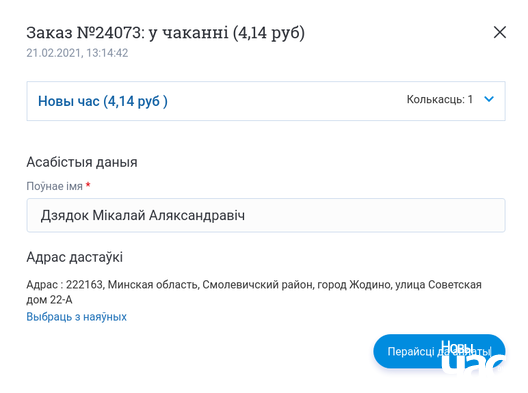Click the 21.02.2021, 13:14:42 order timestamp
This screenshot has height=393, width=528.
tap(77, 53)
